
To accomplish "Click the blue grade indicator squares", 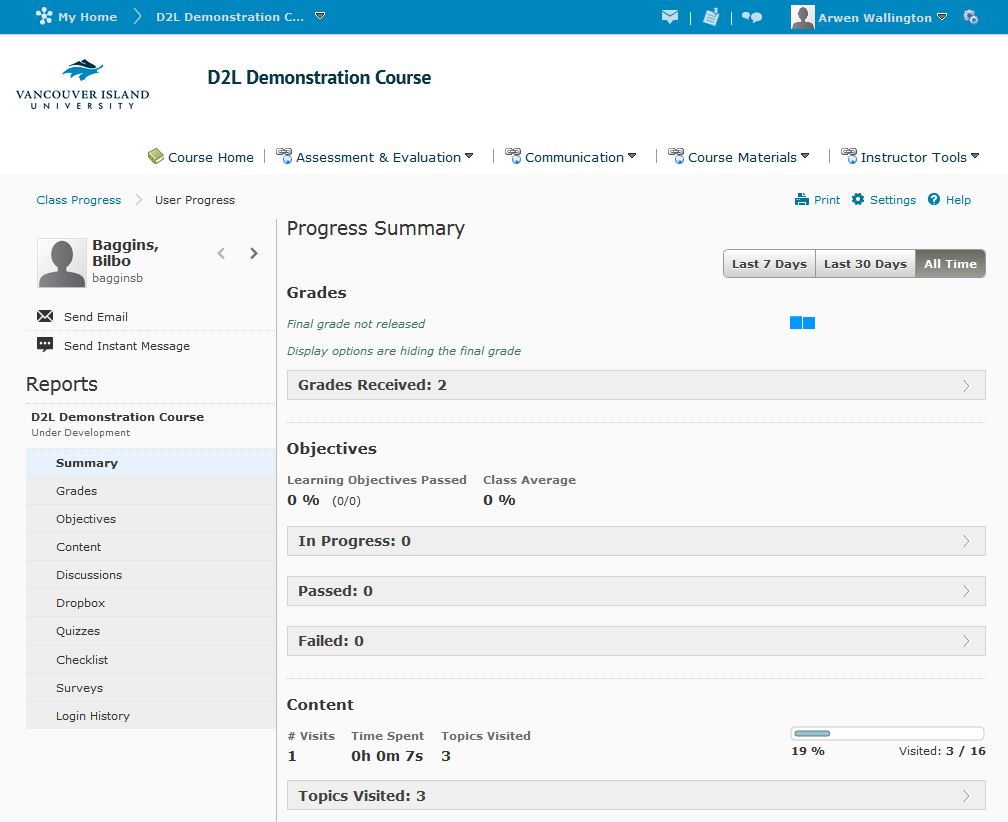I will 802,323.
